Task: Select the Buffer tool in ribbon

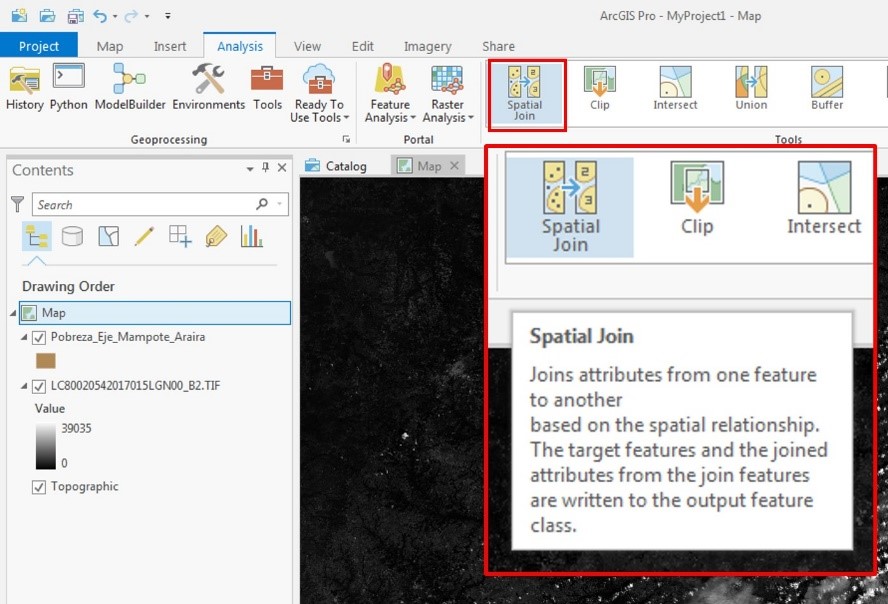Action: [x=827, y=88]
